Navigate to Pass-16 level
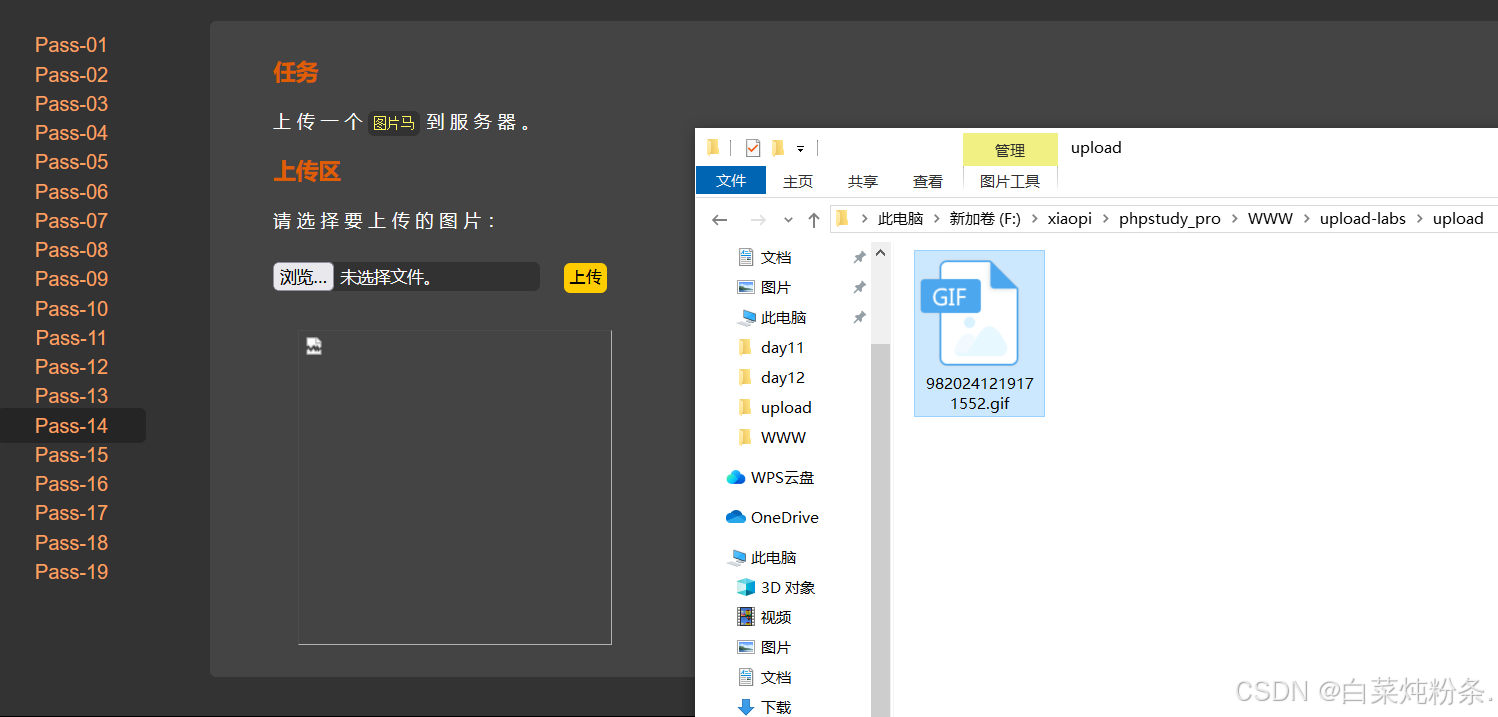The width and height of the screenshot is (1498, 717). tap(71, 484)
